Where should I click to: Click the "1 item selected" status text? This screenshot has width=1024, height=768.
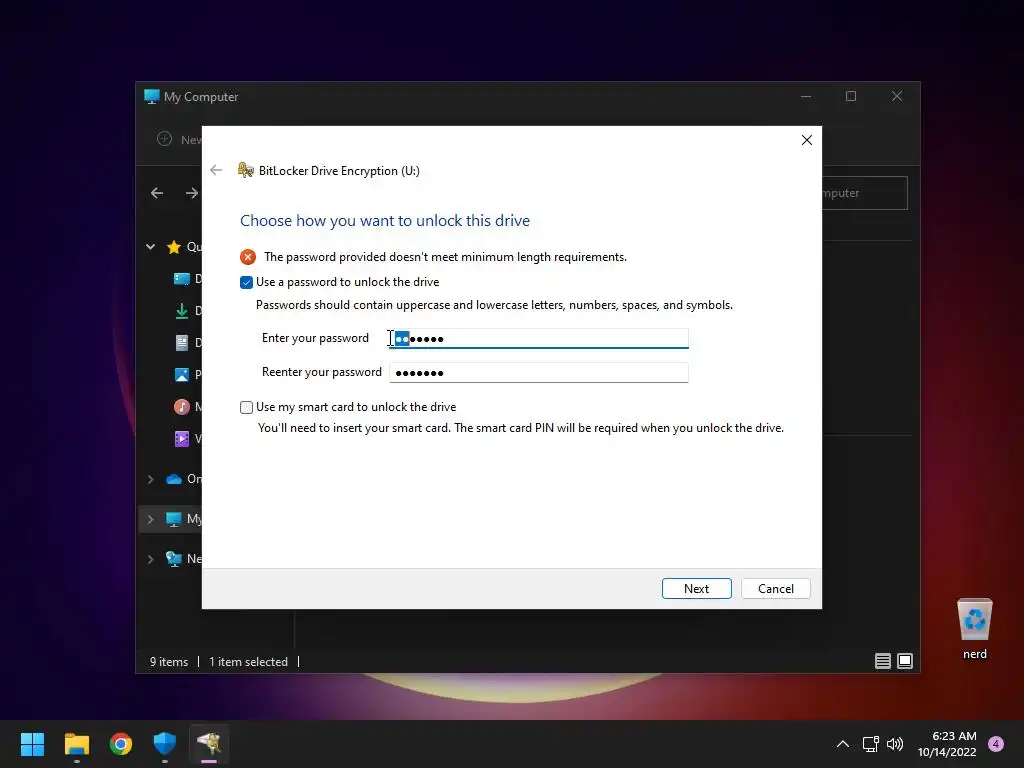248,662
